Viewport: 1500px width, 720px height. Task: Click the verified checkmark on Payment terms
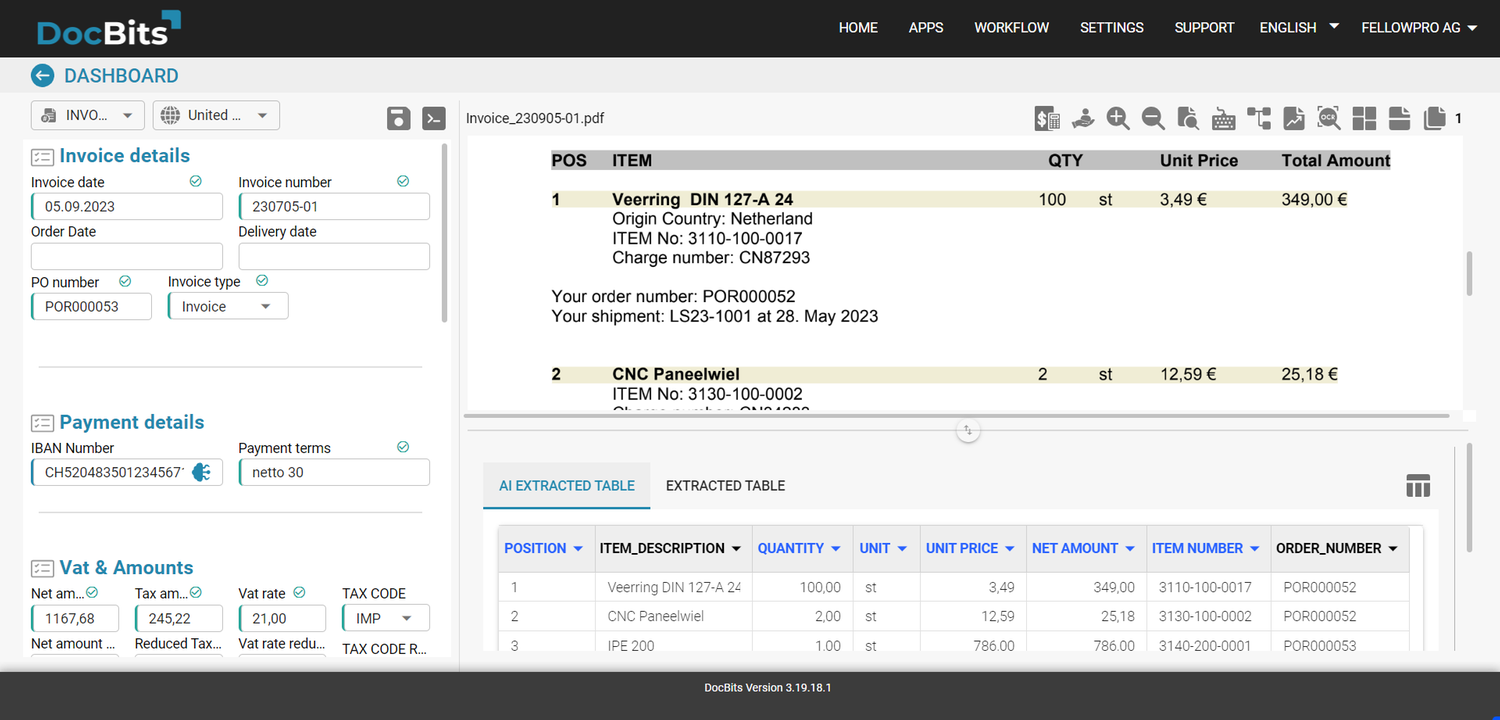click(x=403, y=446)
